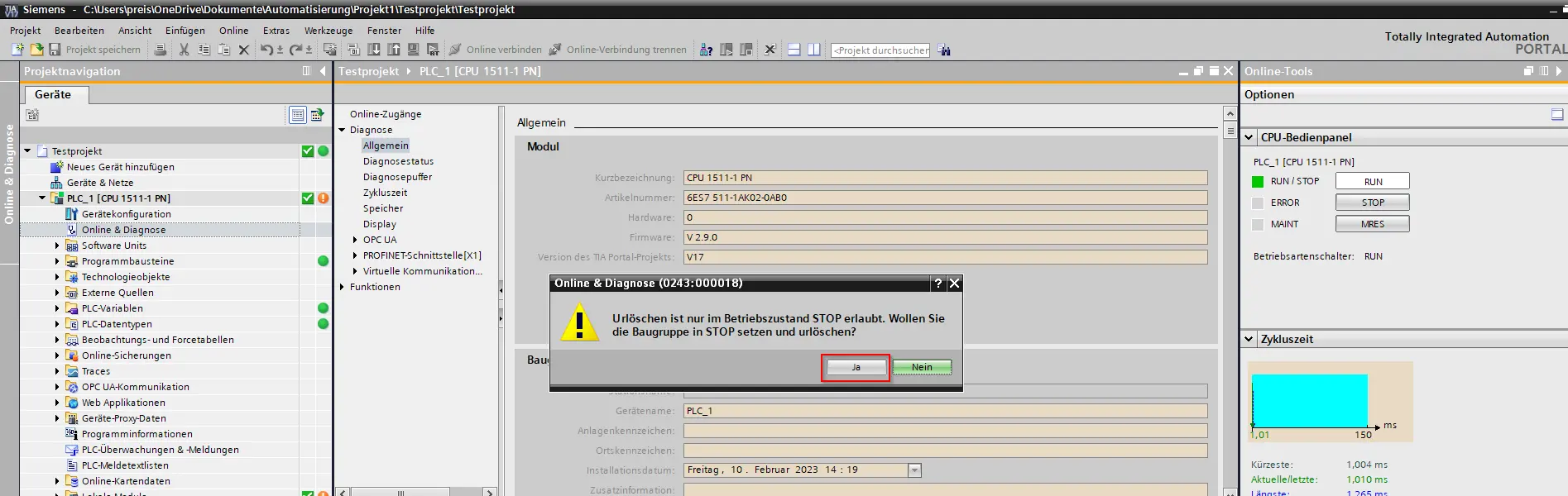Select Online-Zugänge entry
The height and width of the screenshot is (496, 1568).
pos(386,114)
